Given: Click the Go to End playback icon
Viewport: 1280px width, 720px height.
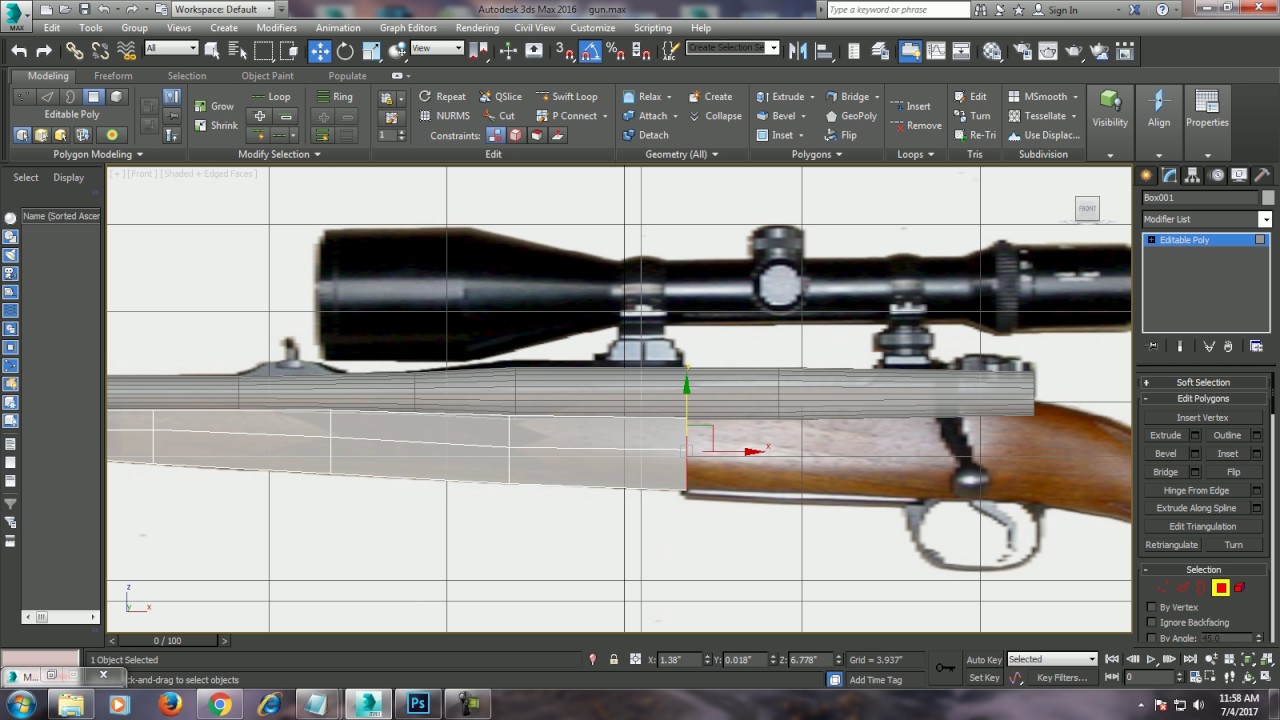Looking at the screenshot, I should pos(1190,660).
